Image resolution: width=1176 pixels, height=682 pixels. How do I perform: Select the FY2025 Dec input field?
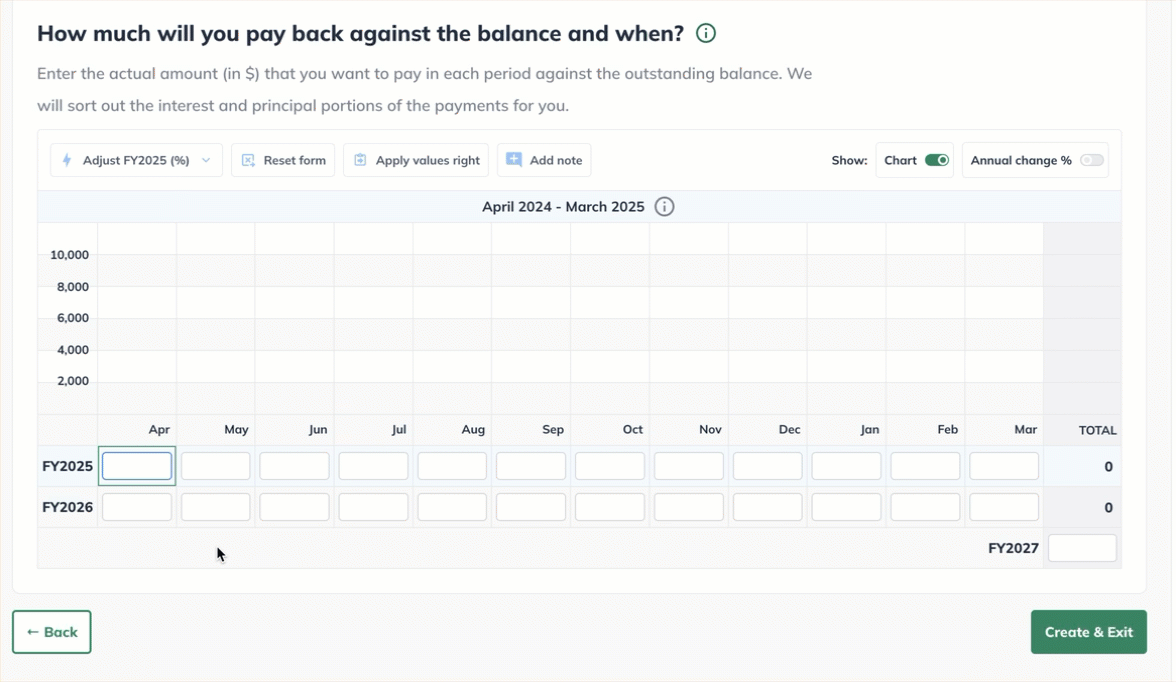pos(767,466)
